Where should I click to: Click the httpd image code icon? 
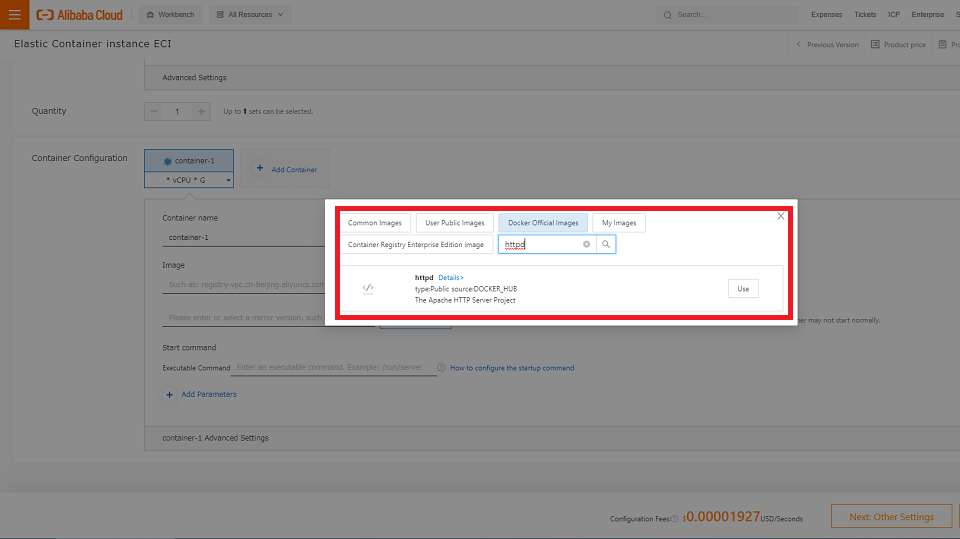(x=368, y=289)
